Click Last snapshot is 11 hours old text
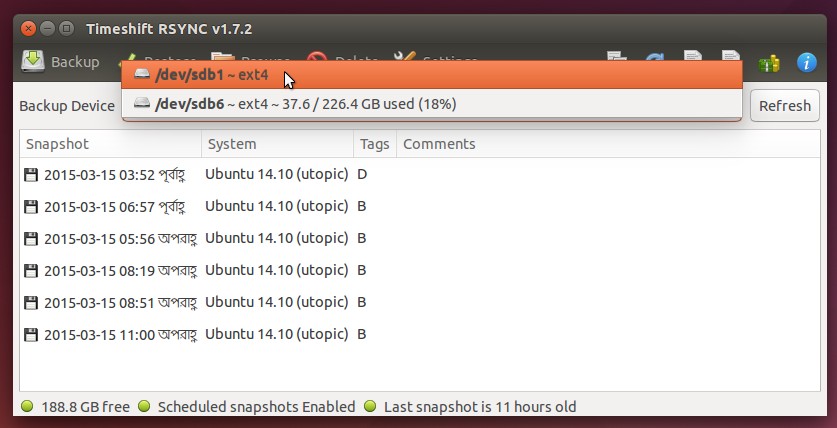This screenshot has width=837, height=428. click(480, 407)
